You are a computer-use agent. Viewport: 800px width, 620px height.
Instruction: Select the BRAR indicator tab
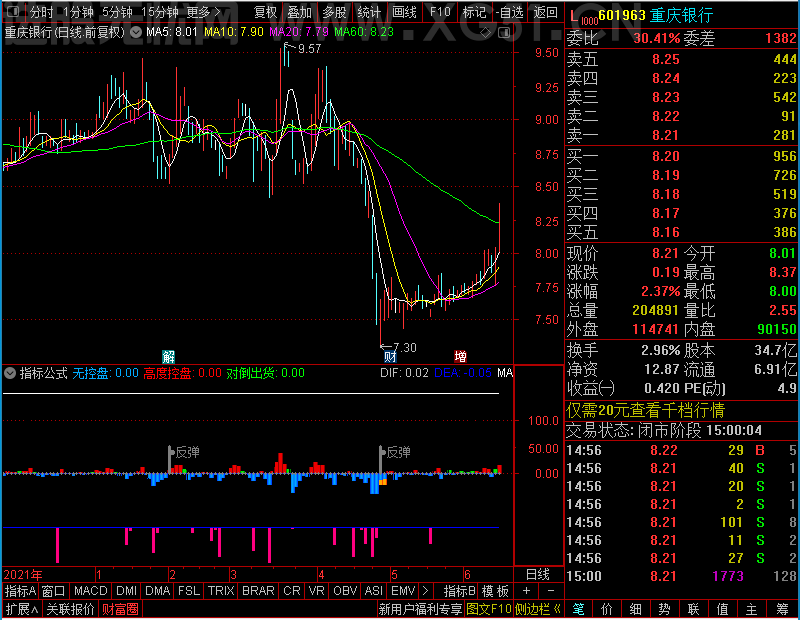pyautogui.click(x=258, y=591)
